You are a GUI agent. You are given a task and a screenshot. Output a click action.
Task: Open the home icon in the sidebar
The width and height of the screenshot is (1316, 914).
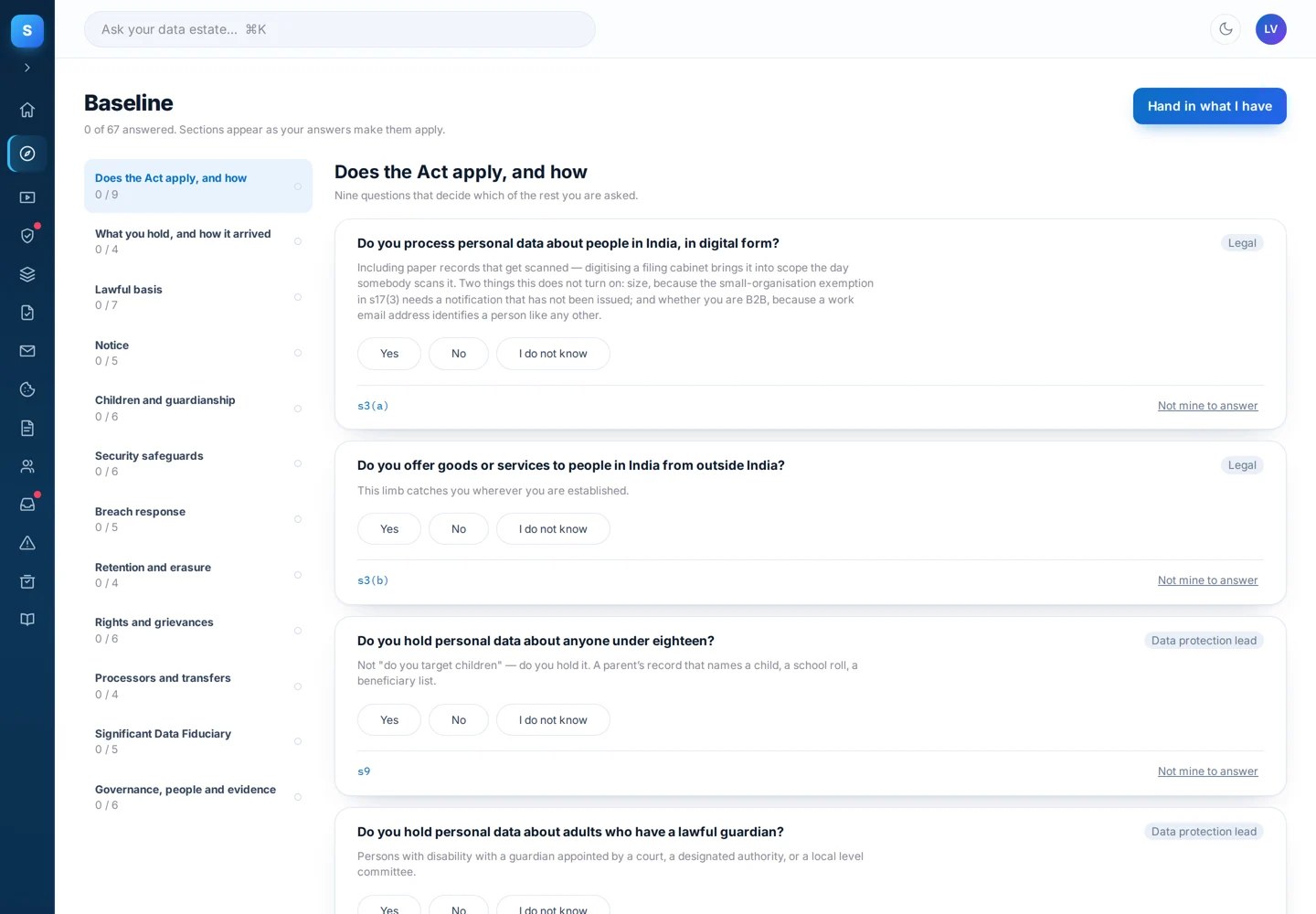27,110
